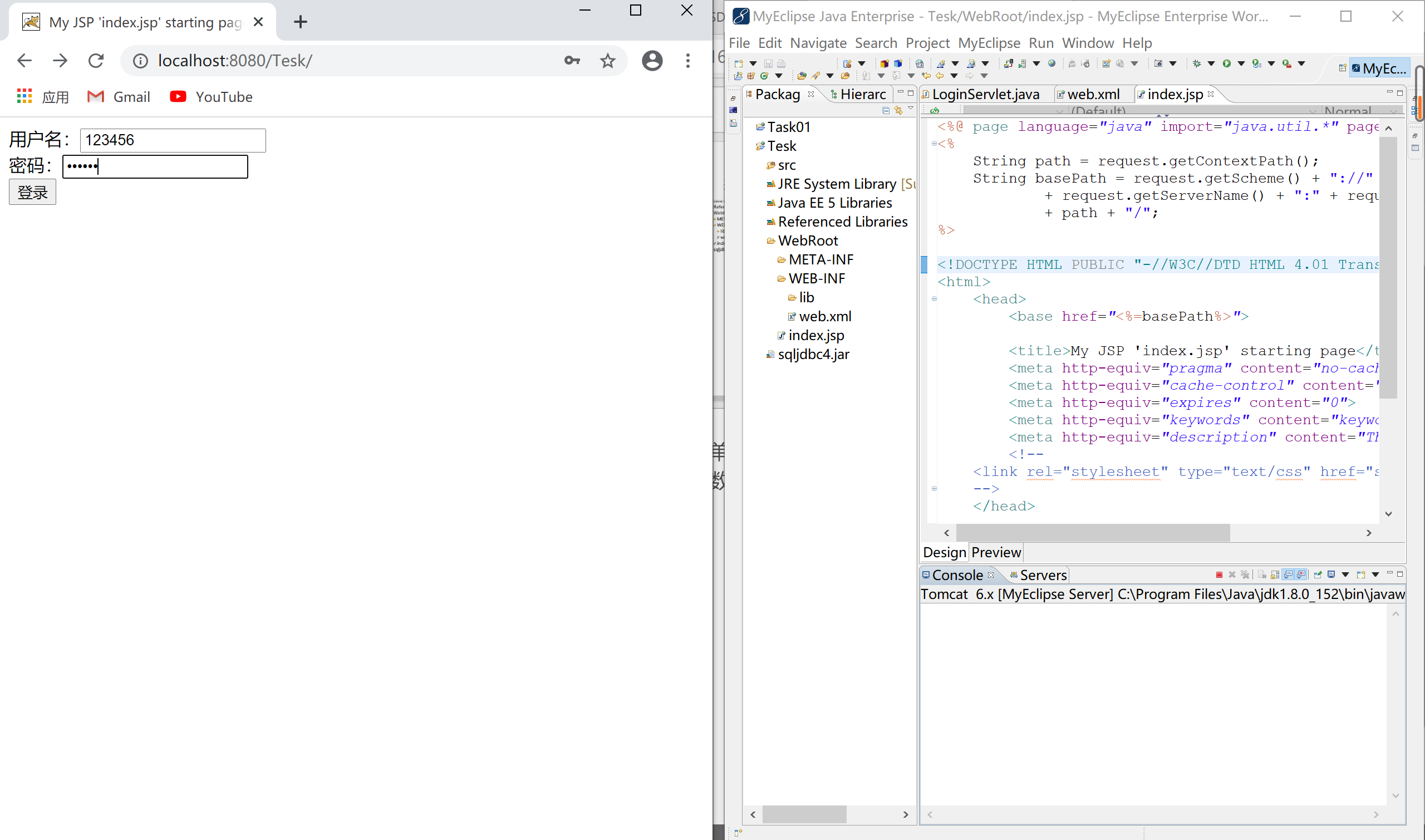
Task: Click the Open Perspective icon beside MyEclipse
Action: [1343, 68]
